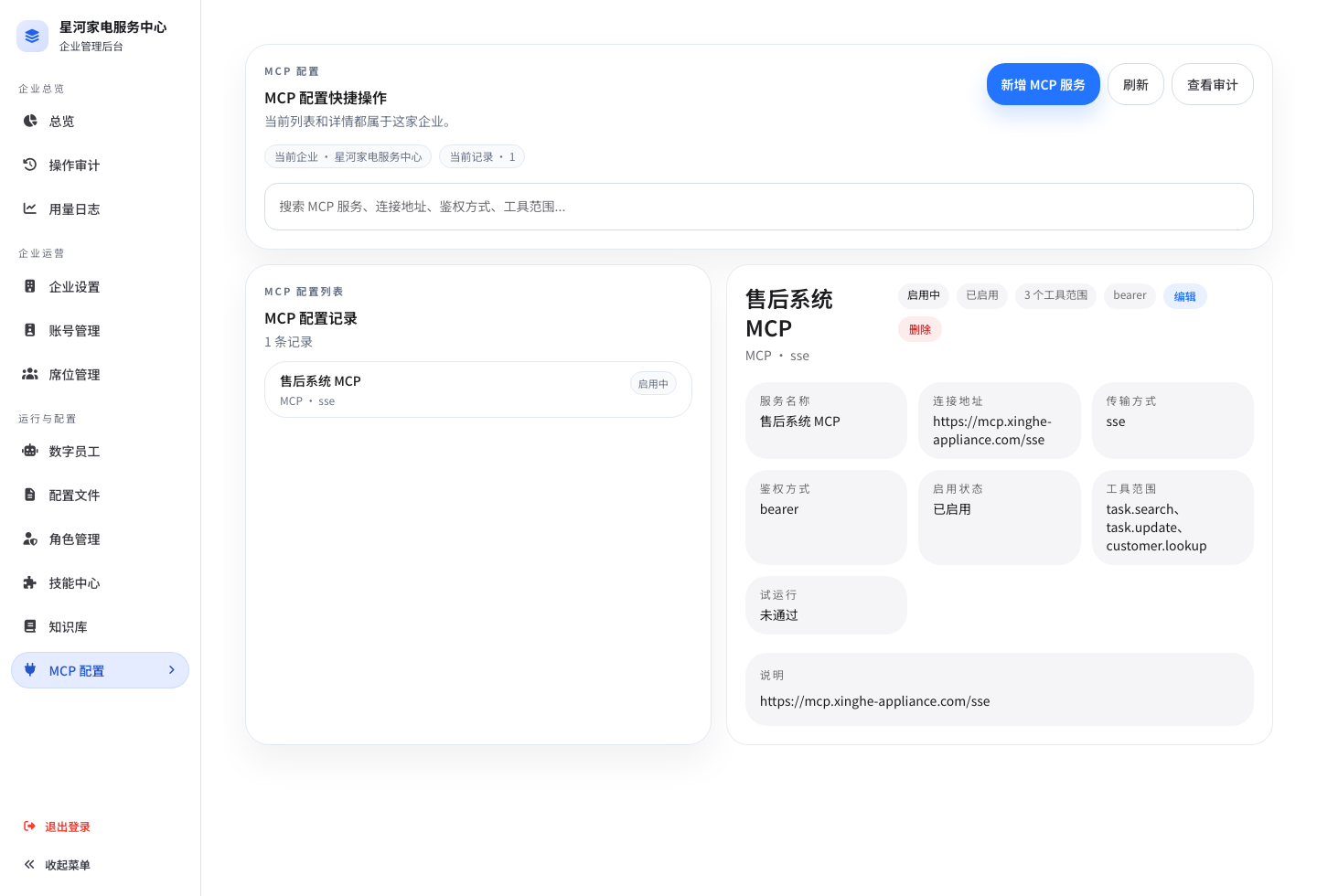
Task: Click the 编辑 button for 售后系统 MCP
Action: 1184,296
